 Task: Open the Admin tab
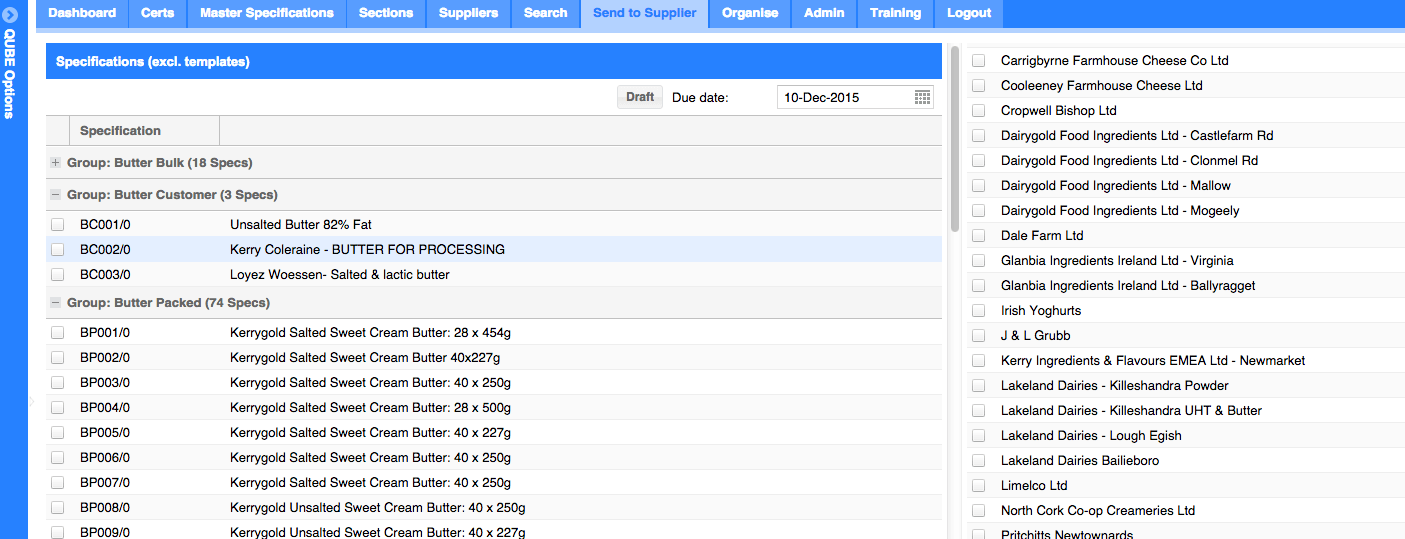(x=824, y=13)
